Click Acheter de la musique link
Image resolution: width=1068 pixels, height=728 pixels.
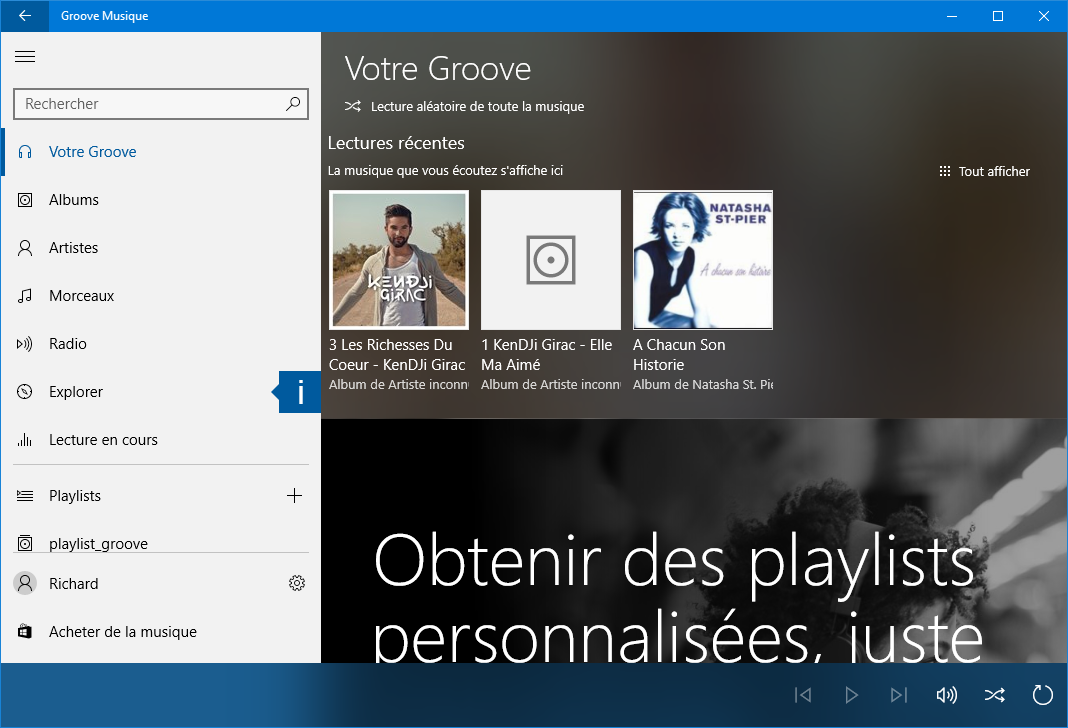coord(123,632)
